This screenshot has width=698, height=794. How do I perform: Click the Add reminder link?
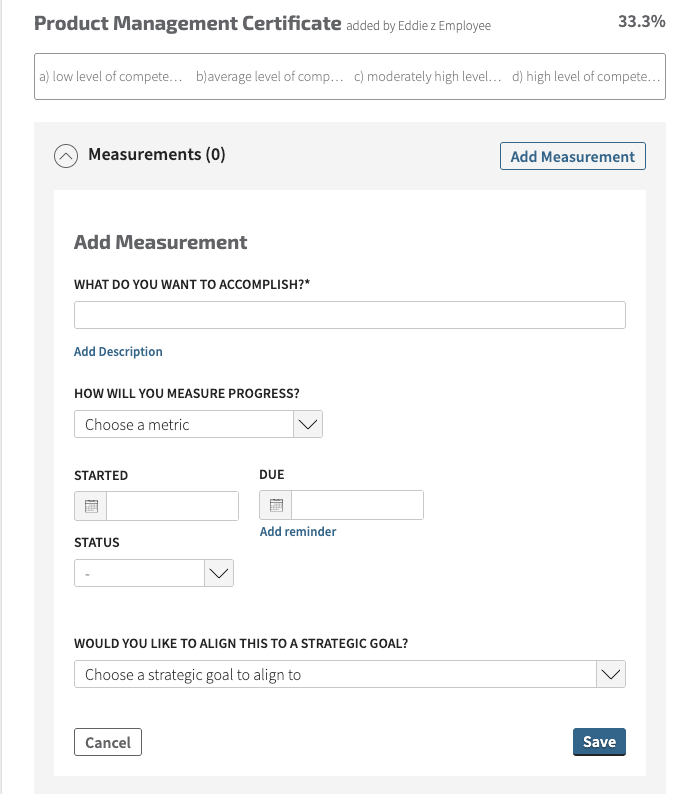point(298,532)
